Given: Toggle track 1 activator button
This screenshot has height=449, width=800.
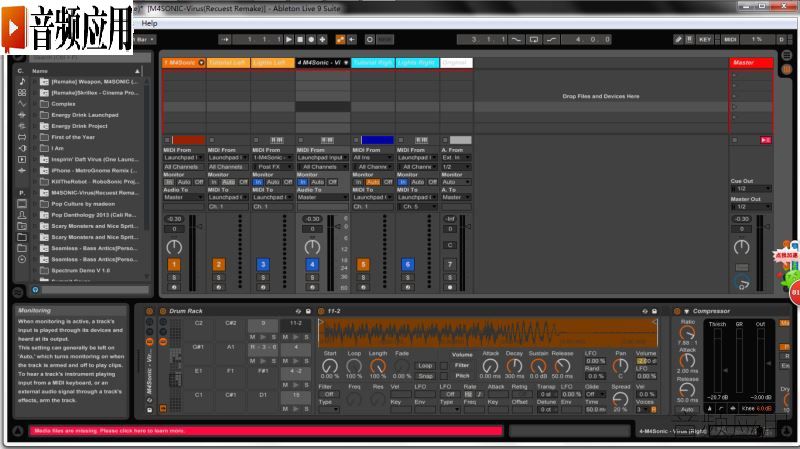Looking at the screenshot, I should tap(174, 264).
